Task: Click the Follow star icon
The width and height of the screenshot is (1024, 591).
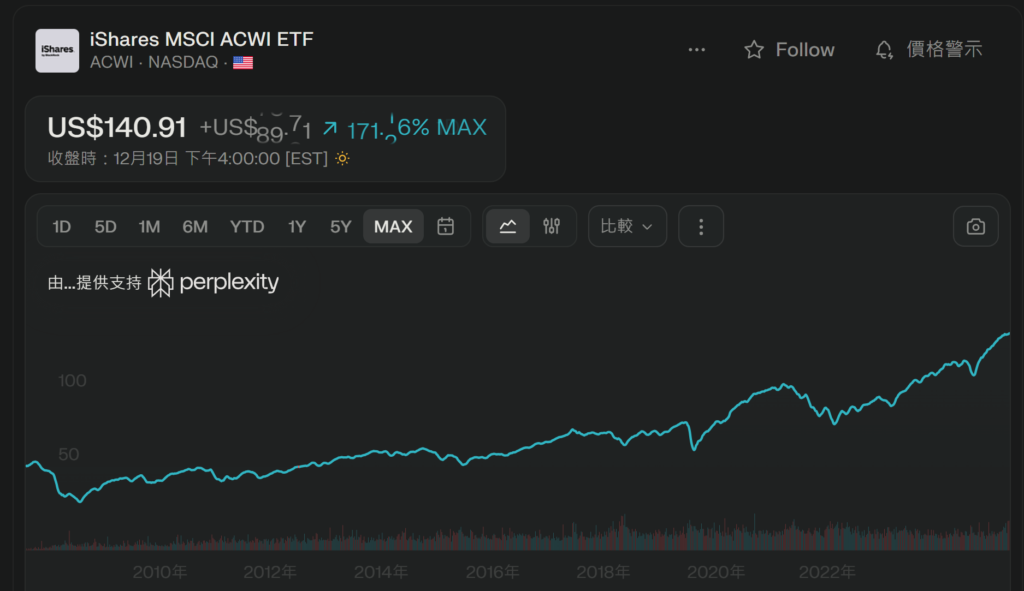Action: coord(754,50)
